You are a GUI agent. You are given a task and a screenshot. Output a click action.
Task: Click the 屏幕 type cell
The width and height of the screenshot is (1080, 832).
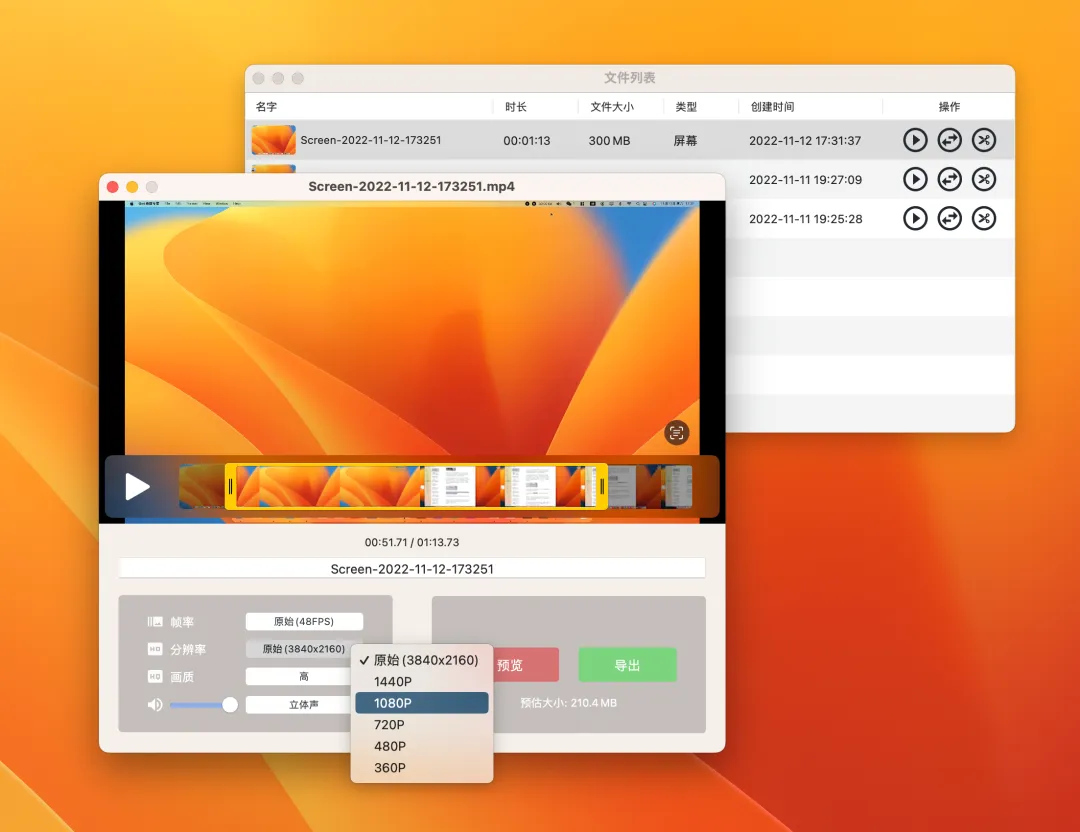pyautogui.click(x=685, y=141)
